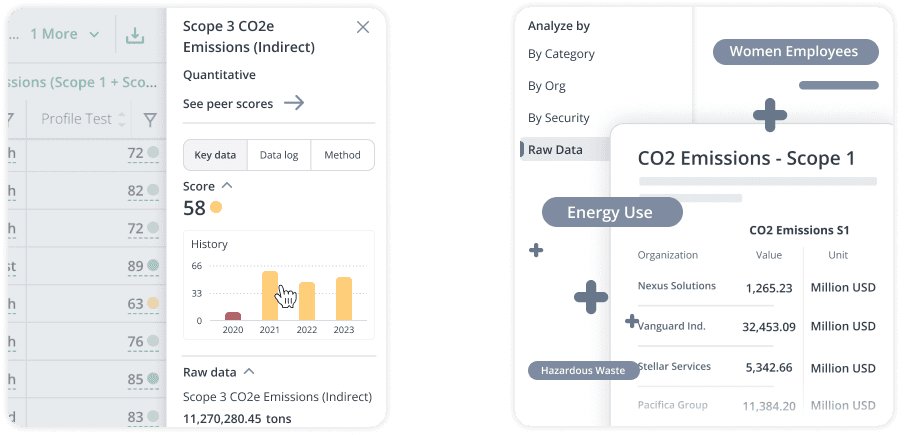
Task: Click the small plus icon below Energy Use
Action: pos(536,250)
